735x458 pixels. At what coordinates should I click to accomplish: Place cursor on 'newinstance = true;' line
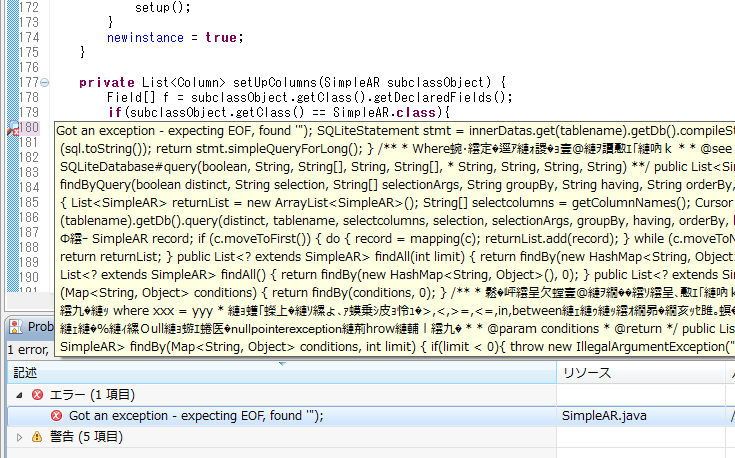(x=175, y=38)
